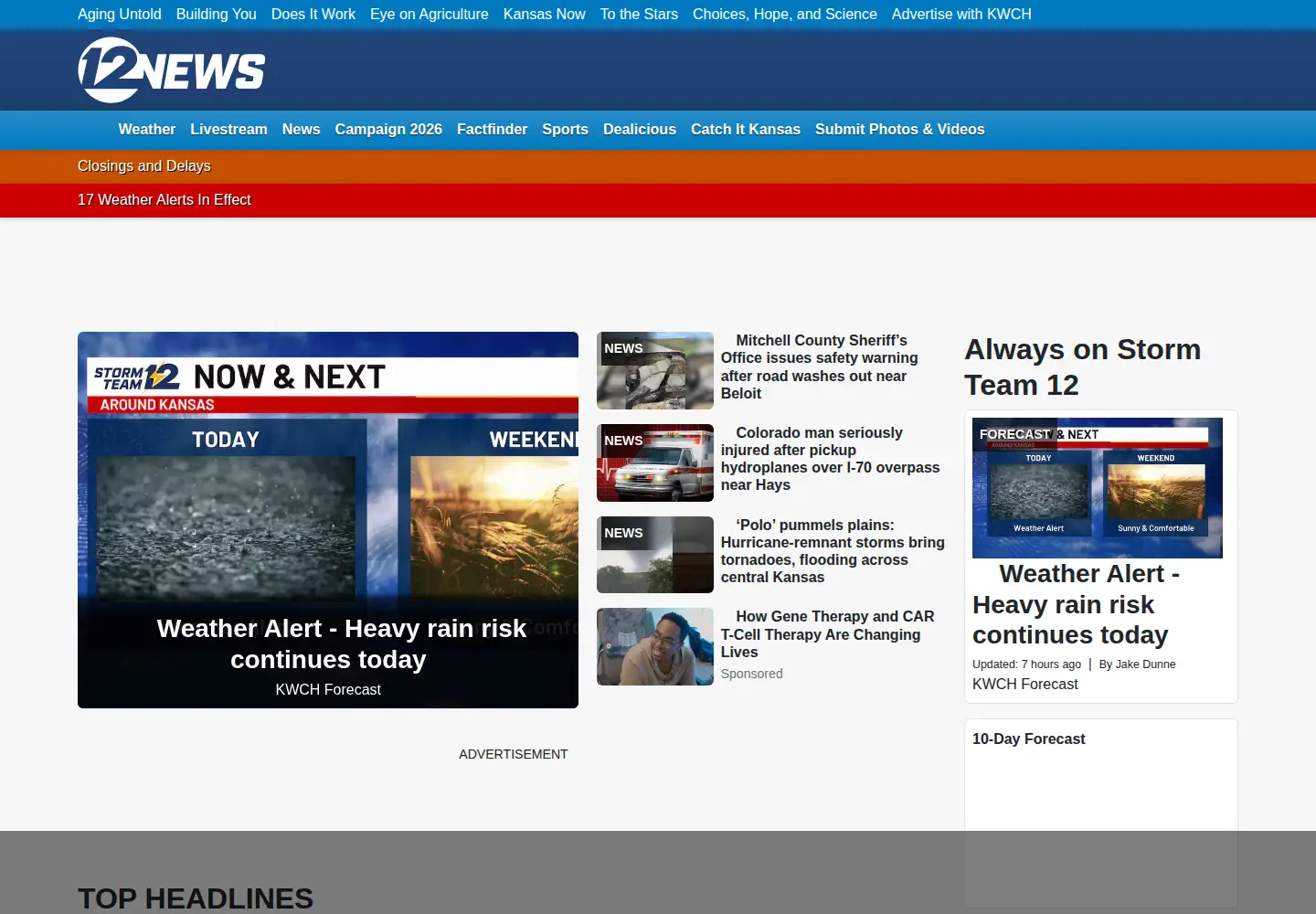This screenshot has height=914, width=1316.
Task: Select News in main navigation
Action: [x=302, y=130]
